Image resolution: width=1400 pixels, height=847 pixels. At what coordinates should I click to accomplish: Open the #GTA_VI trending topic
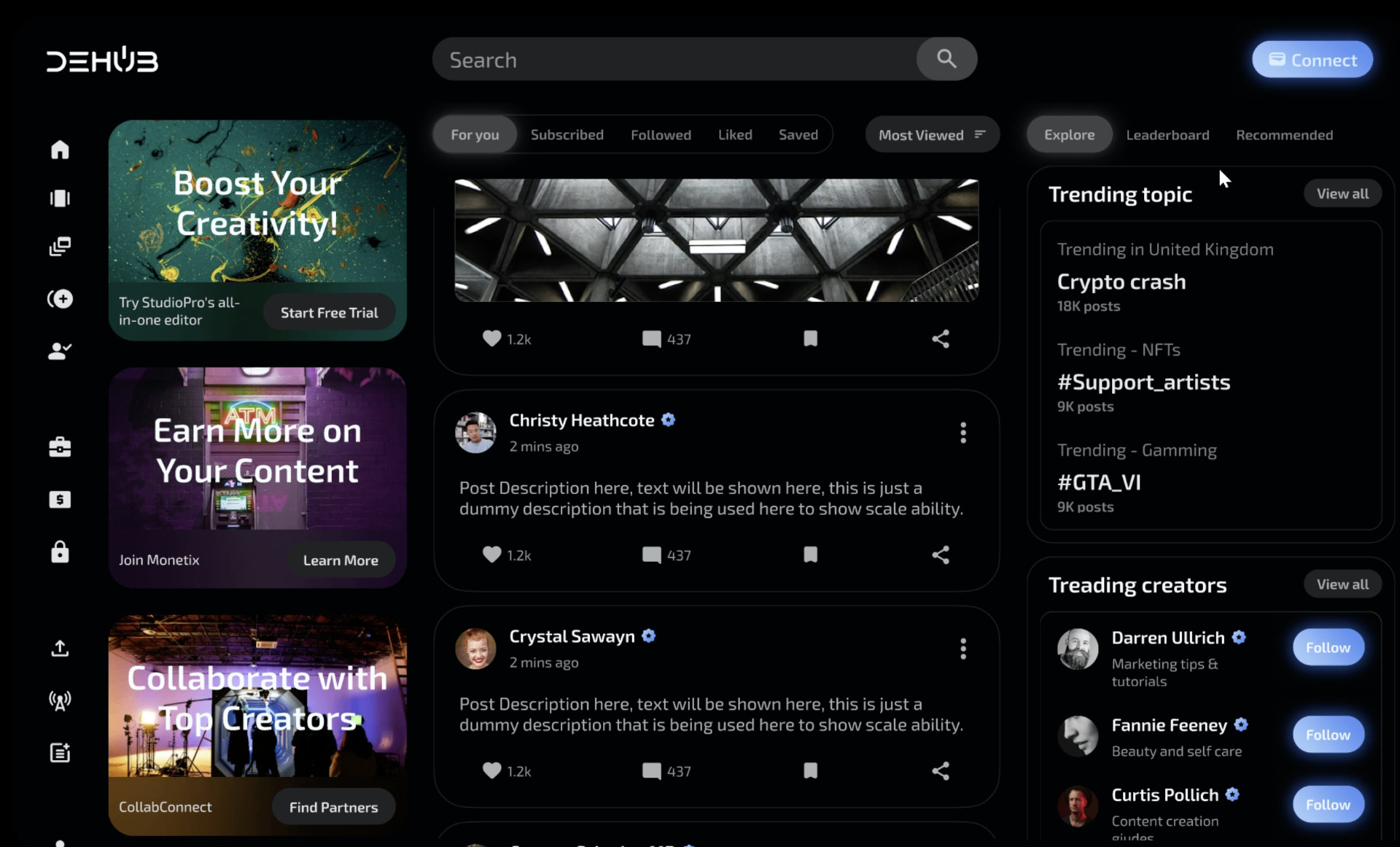(1099, 482)
